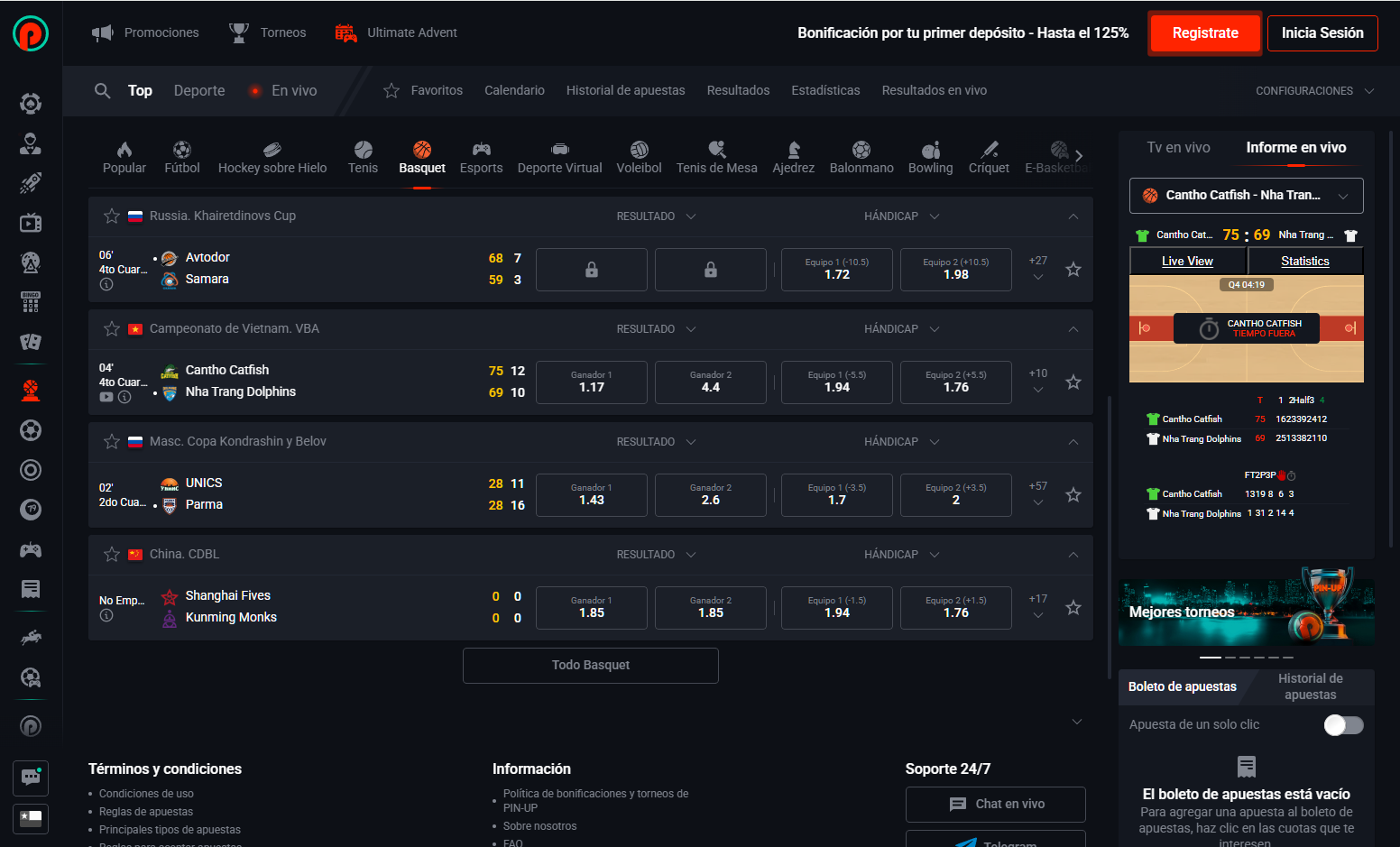Image resolution: width=1400 pixels, height=847 pixels.
Task: Toggle Apuesta de un solo clic switch
Action: (1343, 725)
